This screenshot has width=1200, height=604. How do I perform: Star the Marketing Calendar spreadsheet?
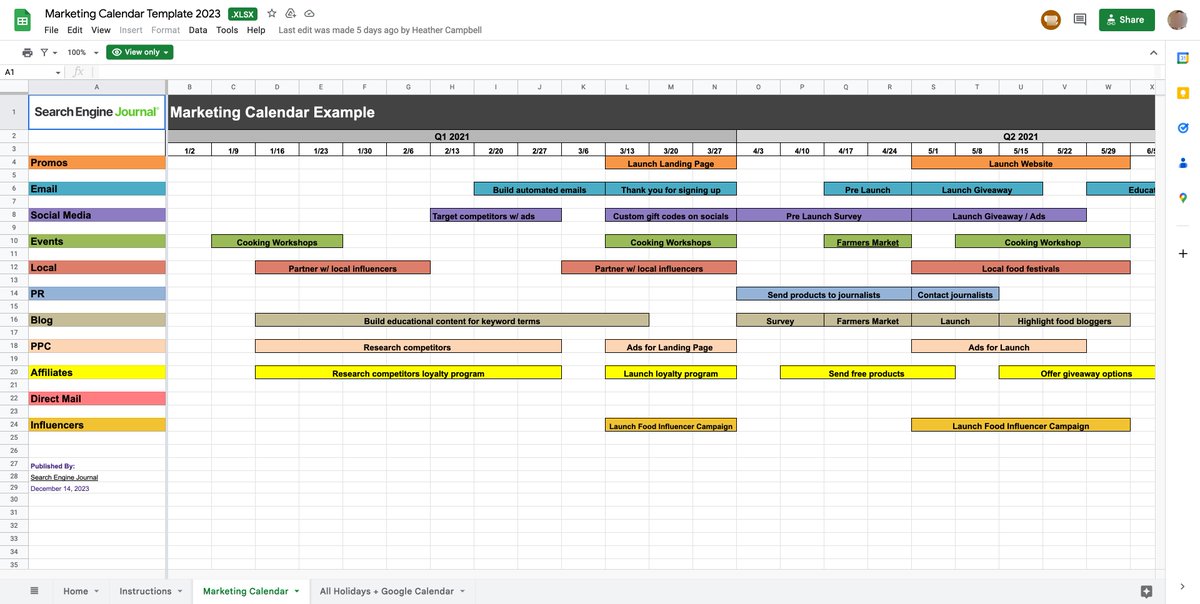(269, 12)
